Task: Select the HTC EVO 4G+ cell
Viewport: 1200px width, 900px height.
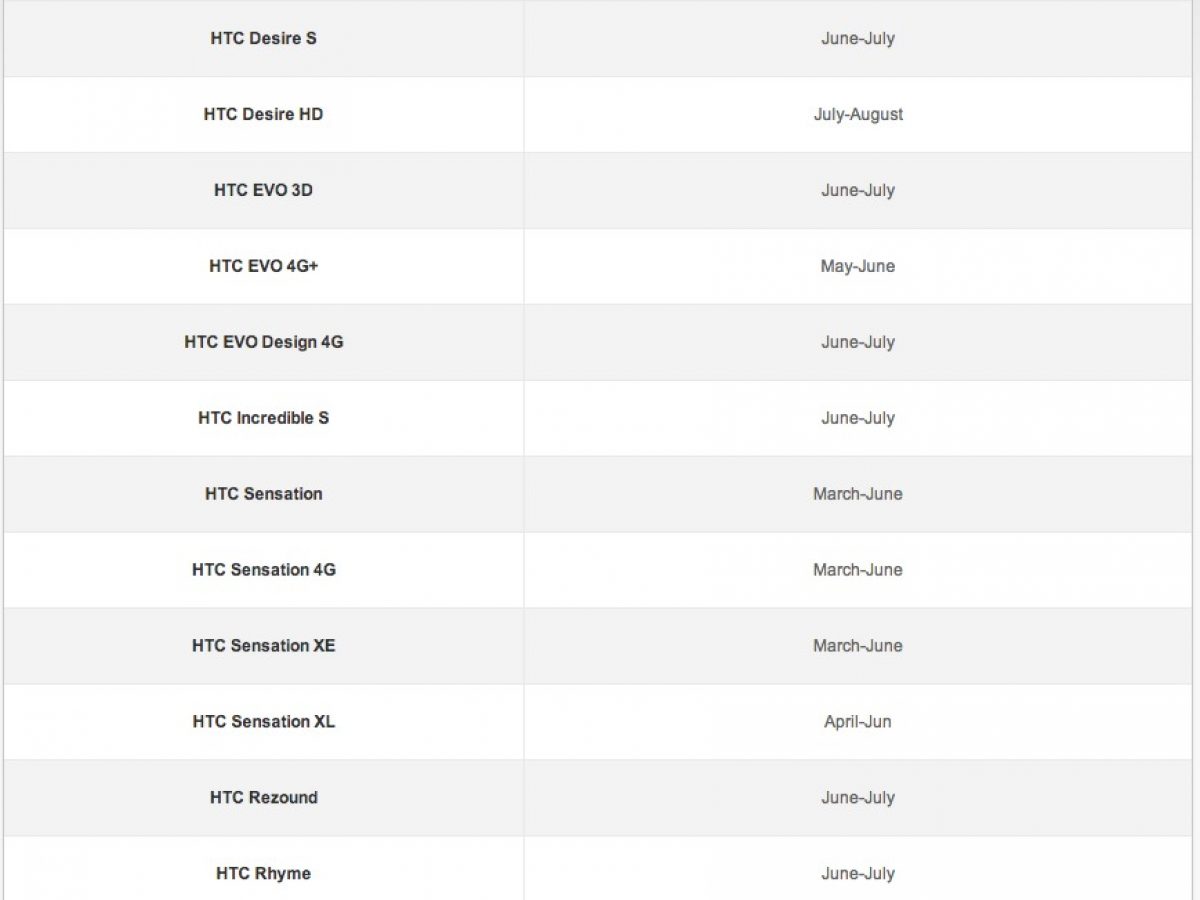Action: pos(263,267)
